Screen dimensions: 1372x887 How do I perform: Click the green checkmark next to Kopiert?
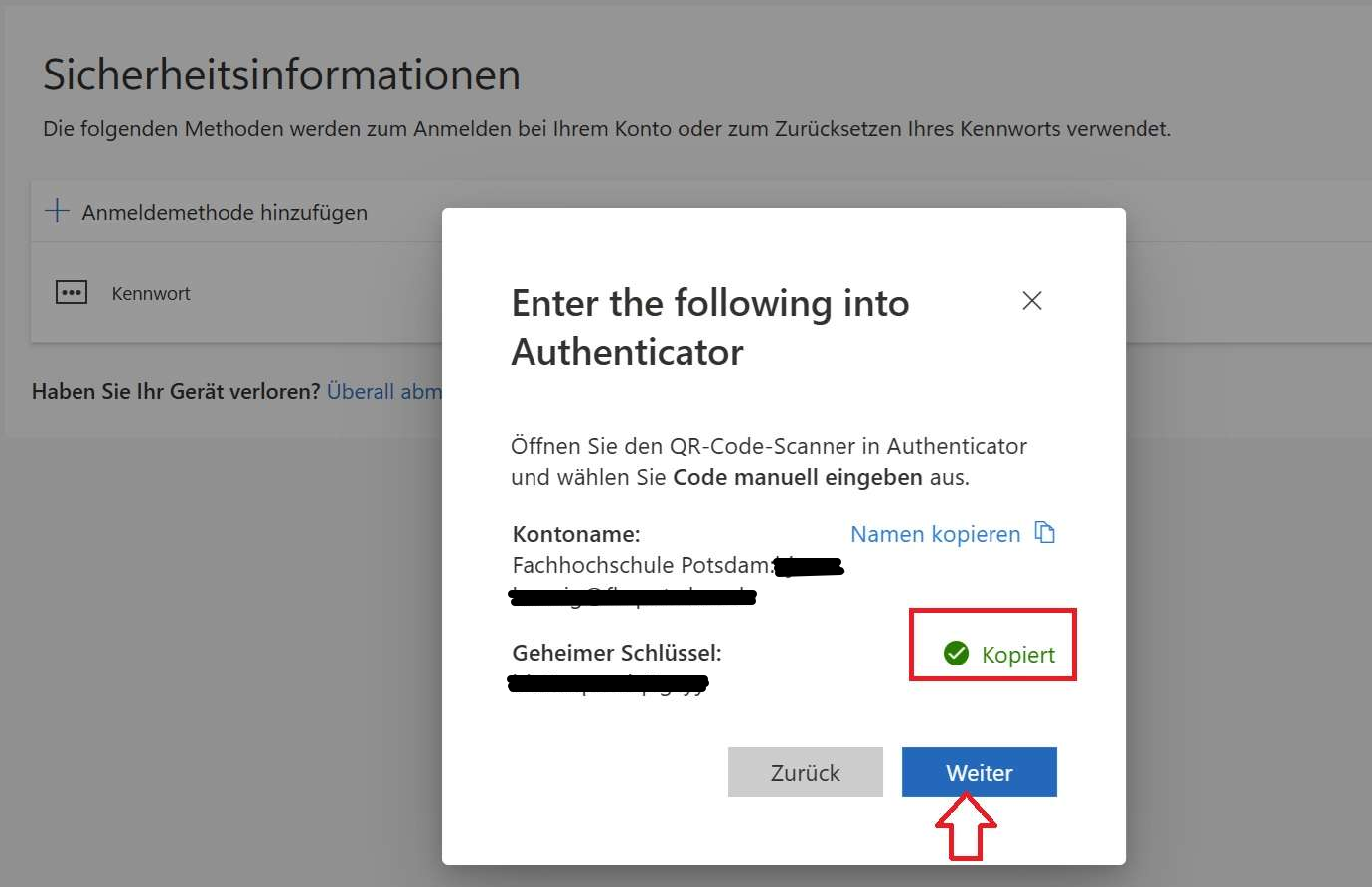(x=956, y=654)
